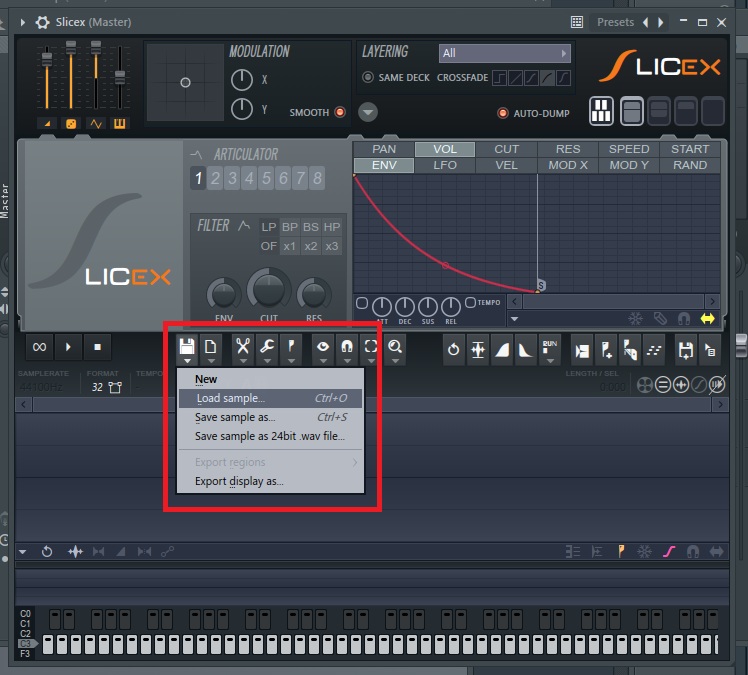Click the send to playlist arrow icon
This screenshot has height=675, width=748.
coord(710,351)
